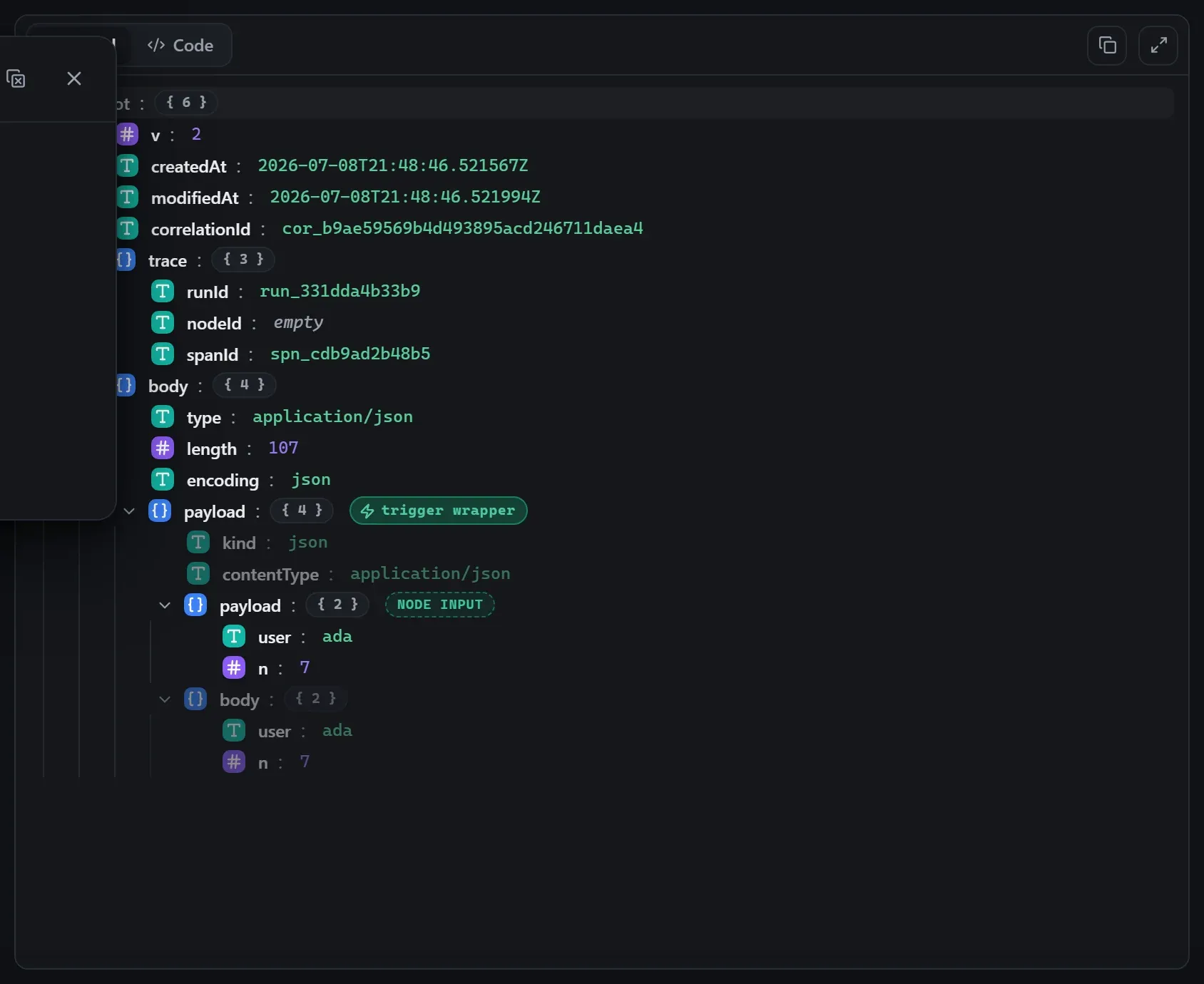
Task: Click the v value 2
Action: point(196,134)
